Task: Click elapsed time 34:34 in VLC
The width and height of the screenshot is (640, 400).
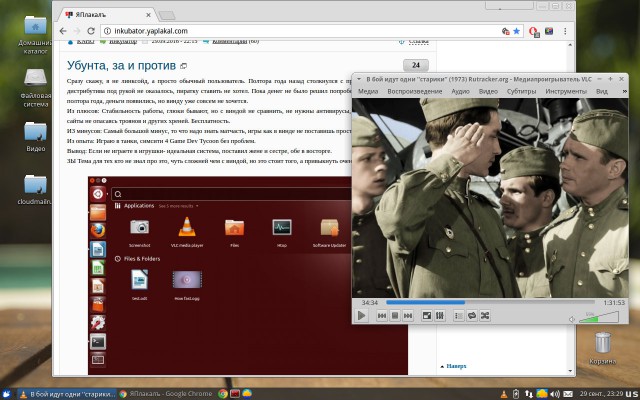Action: pos(369,302)
